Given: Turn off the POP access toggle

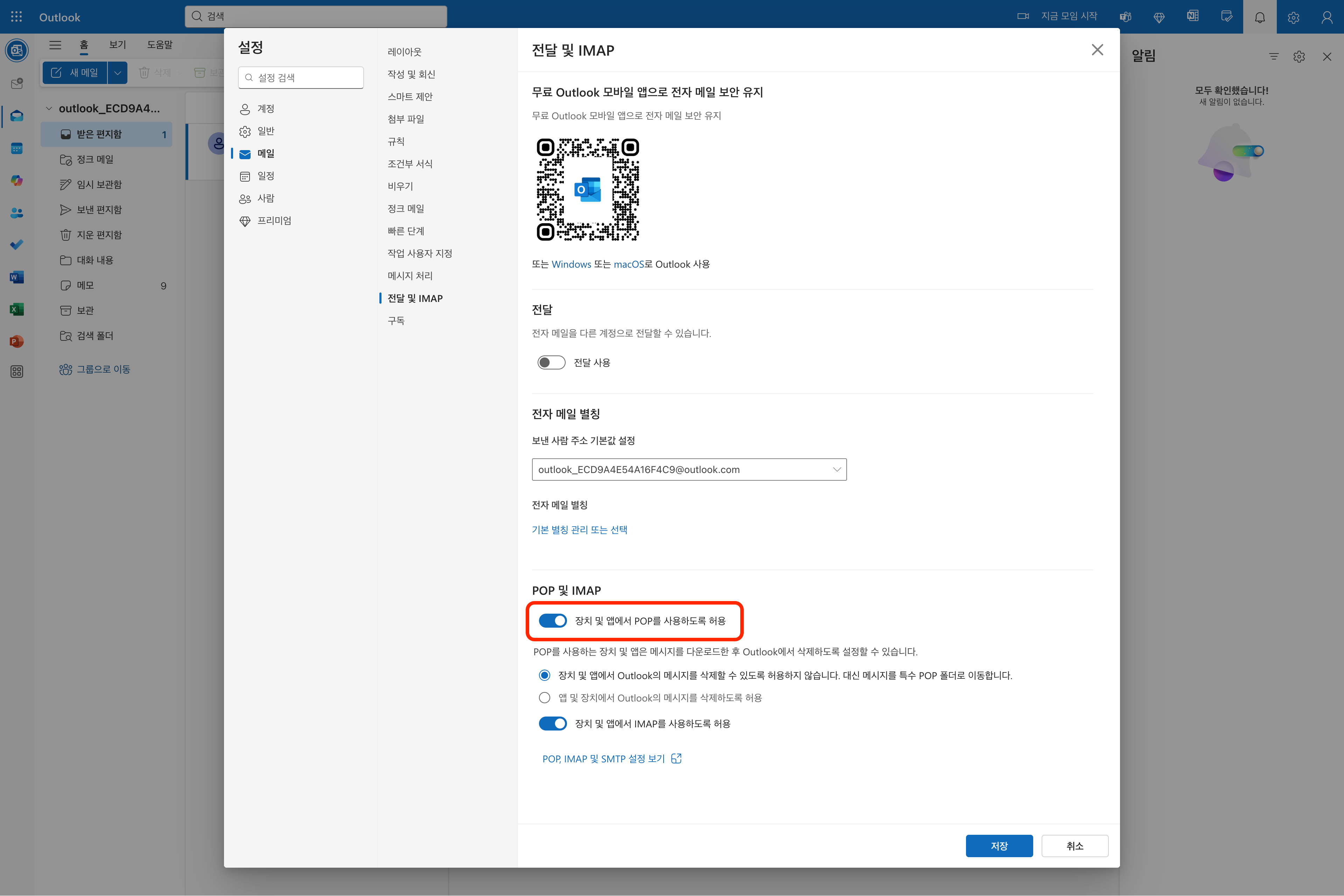Looking at the screenshot, I should tap(552, 621).
